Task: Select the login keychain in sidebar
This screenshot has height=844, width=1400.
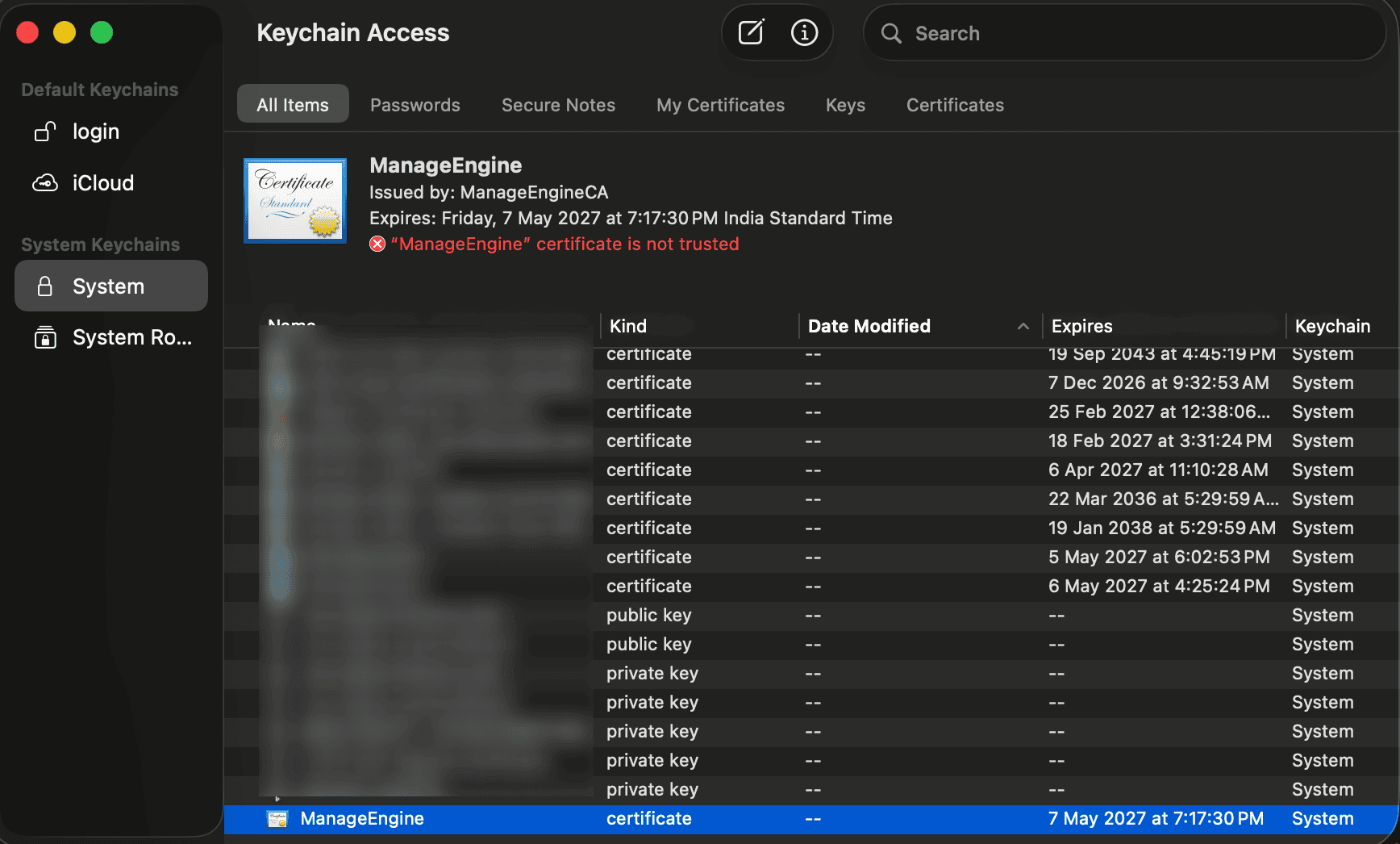Action: [111, 131]
